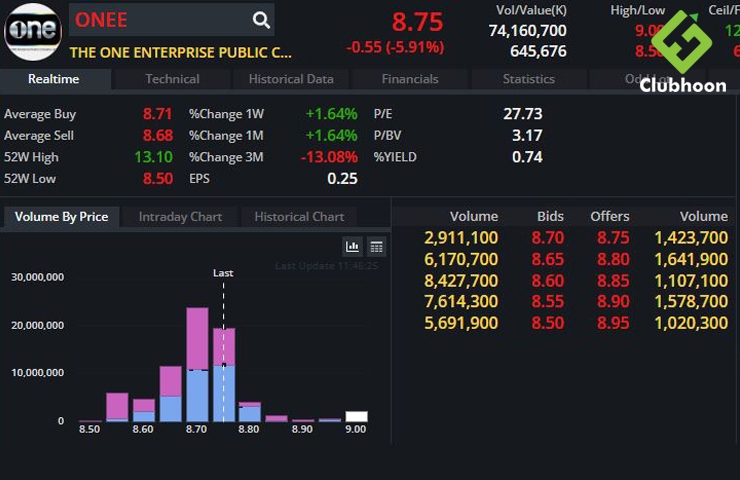This screenshot has height=480, width=740.
Task: Click offer price 8.95
Action: pyautogui.click(x=613, y=323)
